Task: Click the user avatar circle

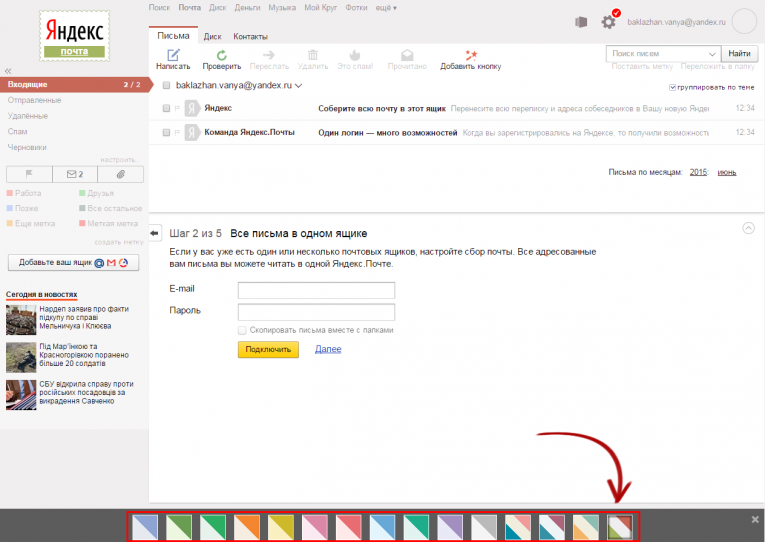Action: pyautogui.click(x=744, y=21)
